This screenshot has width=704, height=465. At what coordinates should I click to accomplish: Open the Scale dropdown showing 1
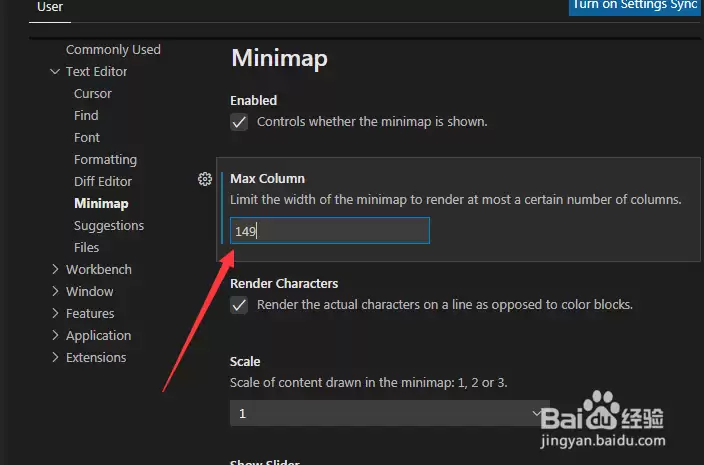point(389,413)
